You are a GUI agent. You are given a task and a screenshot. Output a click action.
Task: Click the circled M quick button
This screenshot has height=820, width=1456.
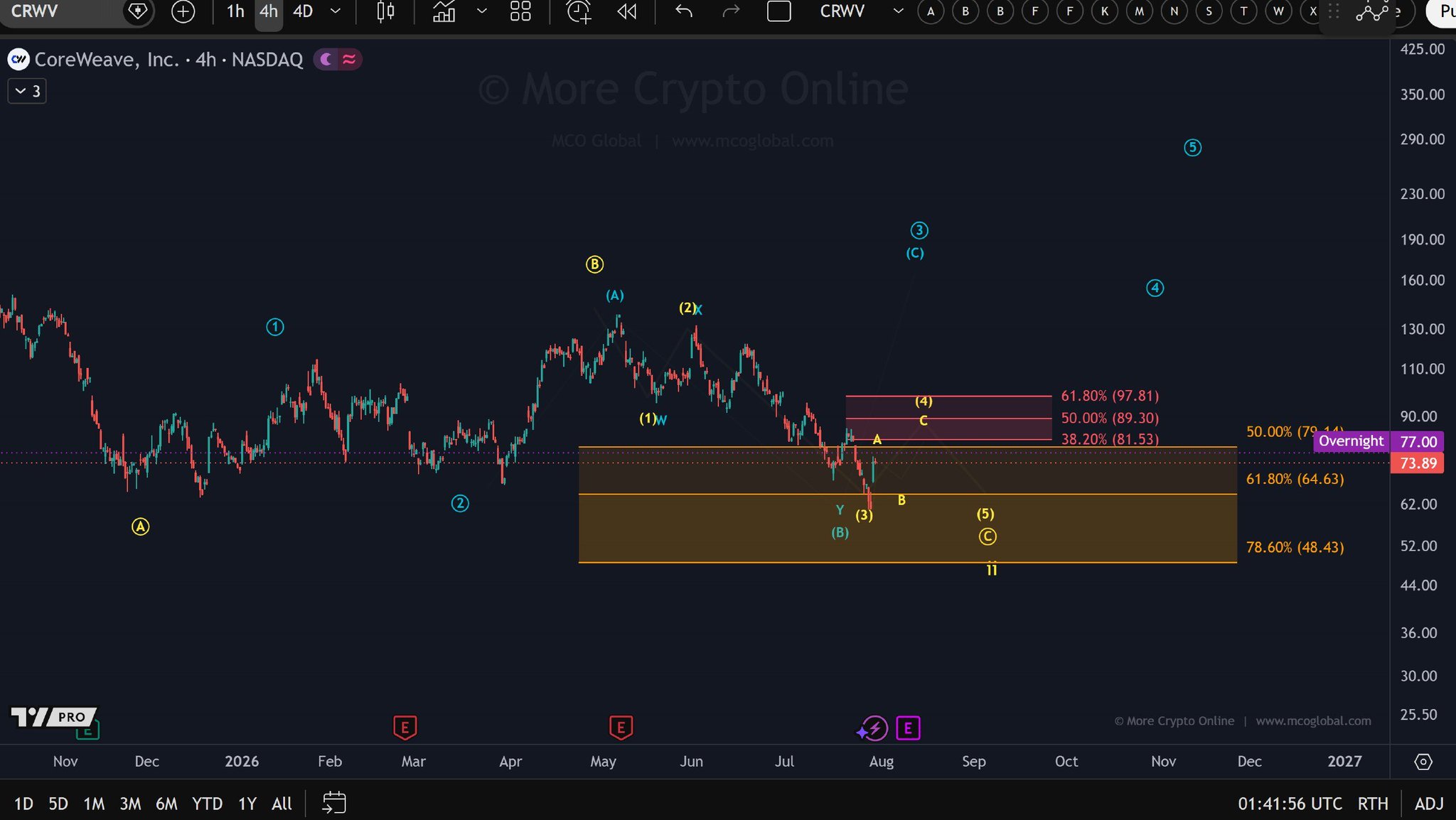(x=1140, y=11)
